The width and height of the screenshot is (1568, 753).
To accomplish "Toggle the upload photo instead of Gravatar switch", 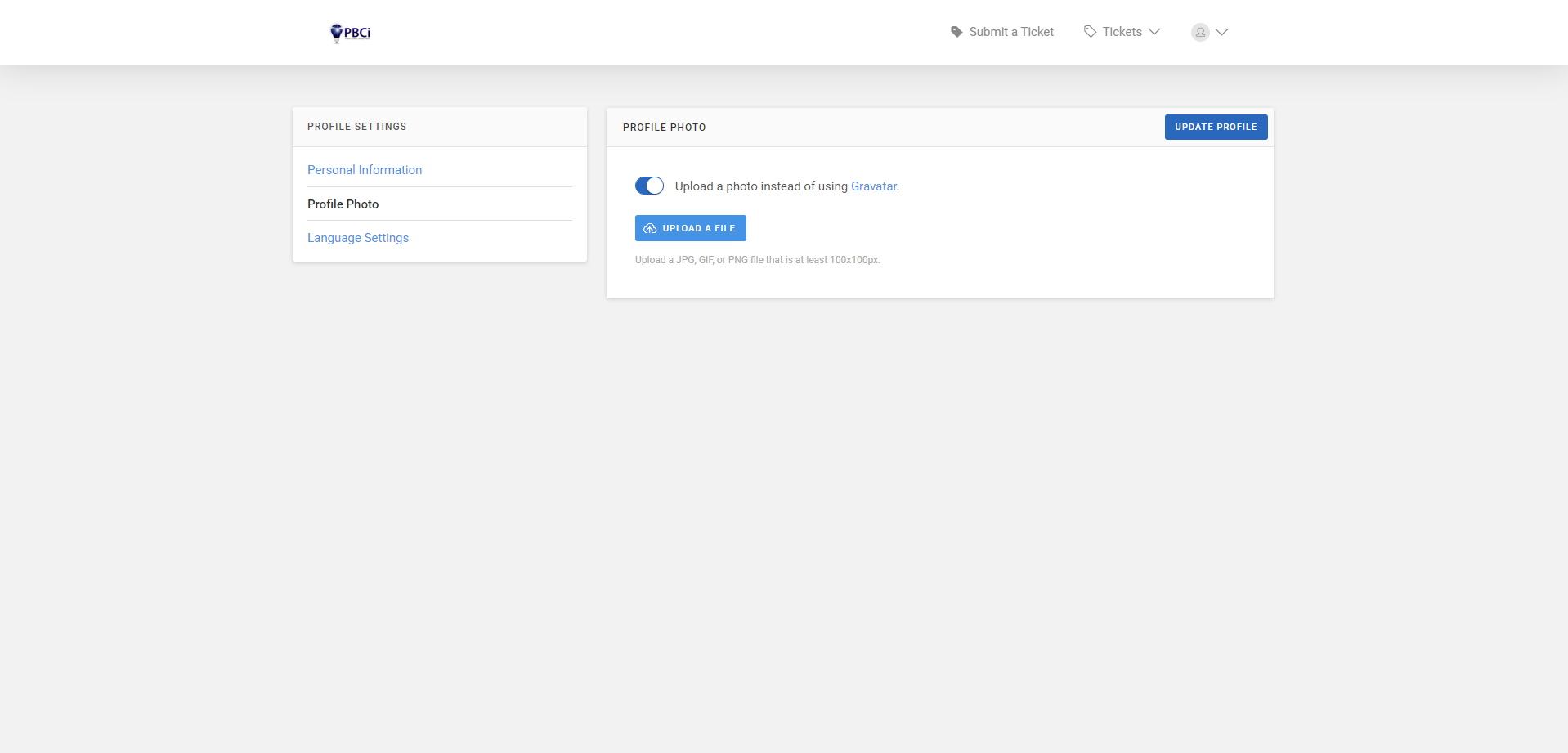I will 650,186.
